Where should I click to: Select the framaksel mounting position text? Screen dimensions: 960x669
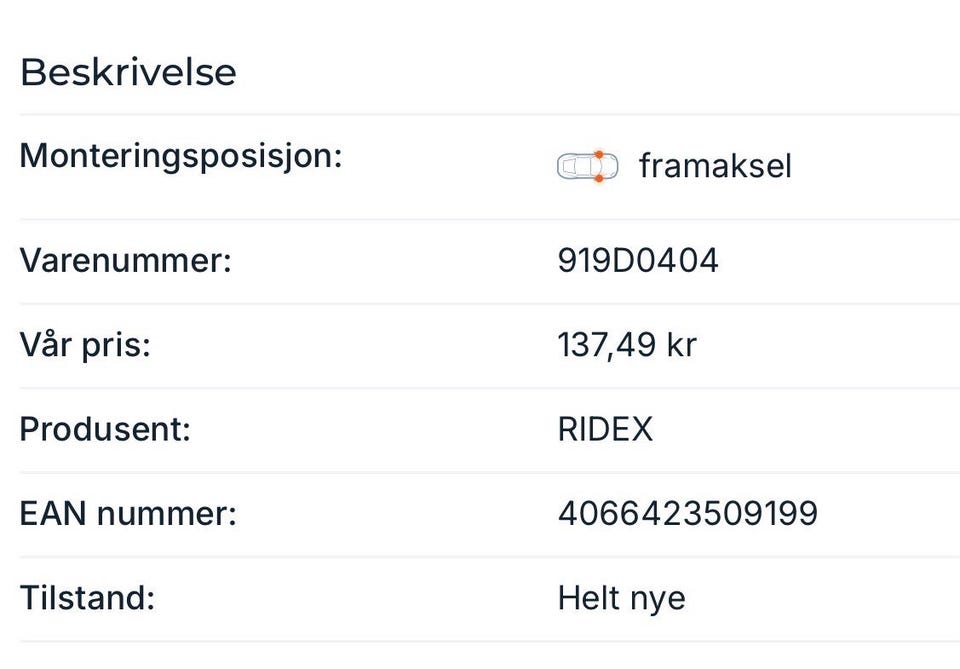pyautogui.click(x=715, y=166)
